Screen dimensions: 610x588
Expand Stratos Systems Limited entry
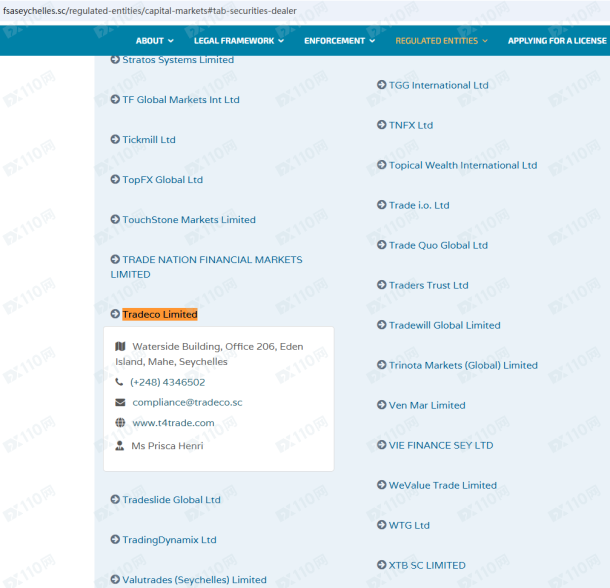[178, 60]
